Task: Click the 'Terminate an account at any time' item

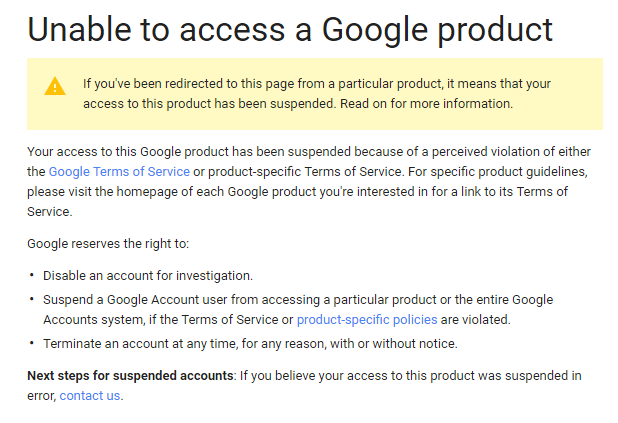Action: point(250,344)
